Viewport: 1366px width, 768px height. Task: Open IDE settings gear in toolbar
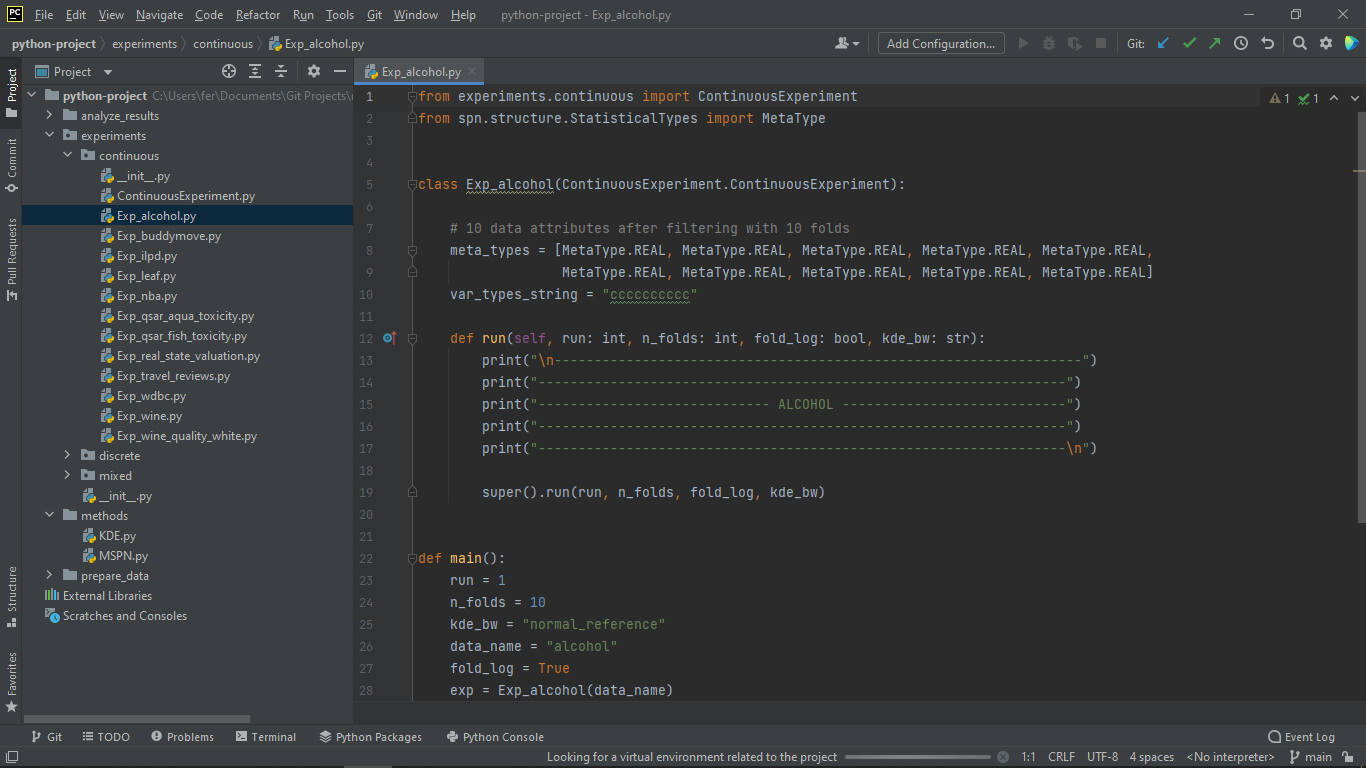pyautogui.click(x=1326, y=43)
